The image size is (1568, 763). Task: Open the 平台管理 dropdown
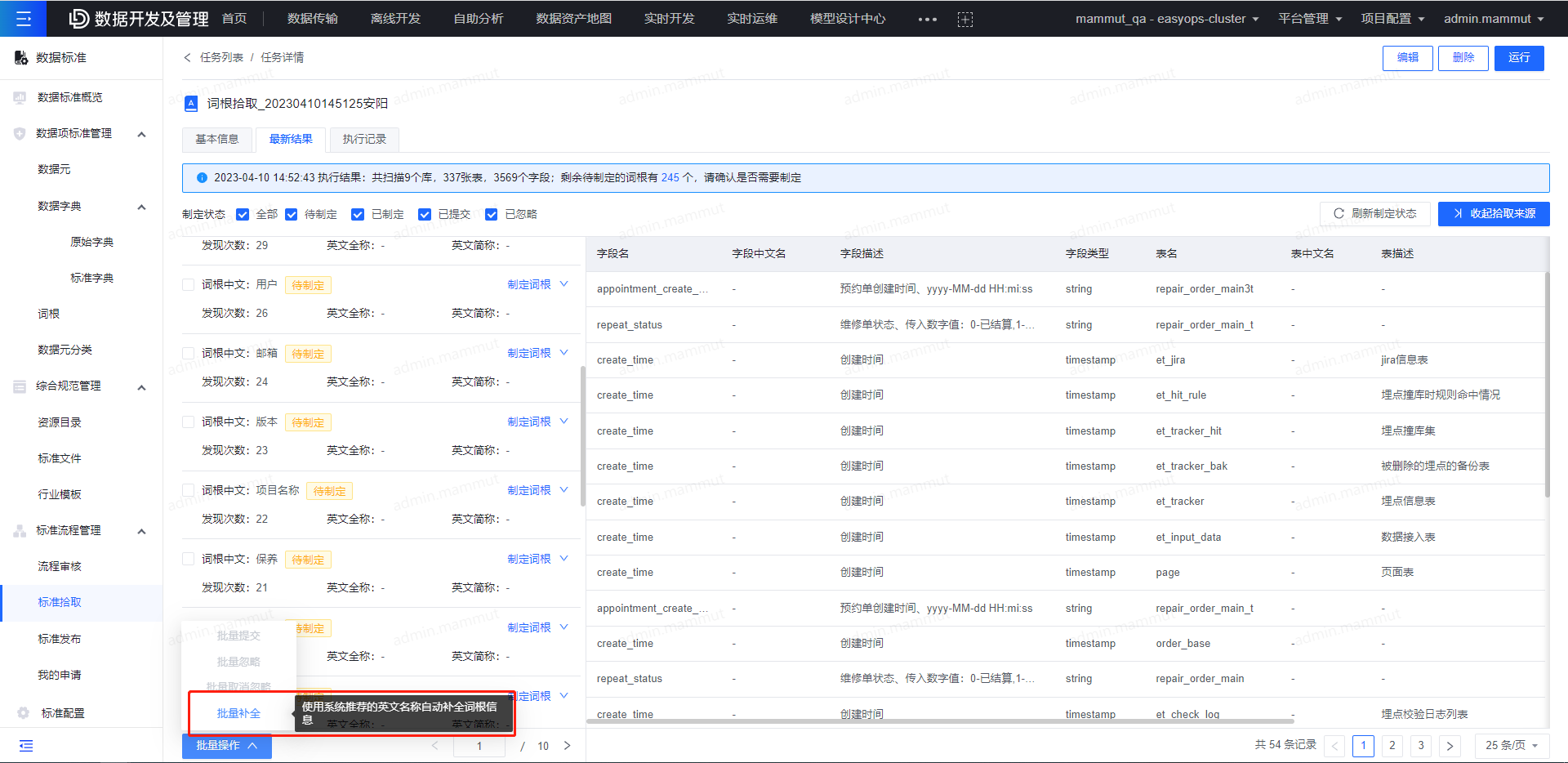1310,19
